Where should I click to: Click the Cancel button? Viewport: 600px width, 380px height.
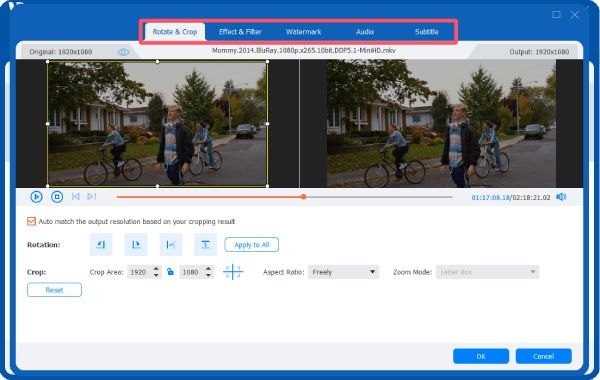point(543,356)
